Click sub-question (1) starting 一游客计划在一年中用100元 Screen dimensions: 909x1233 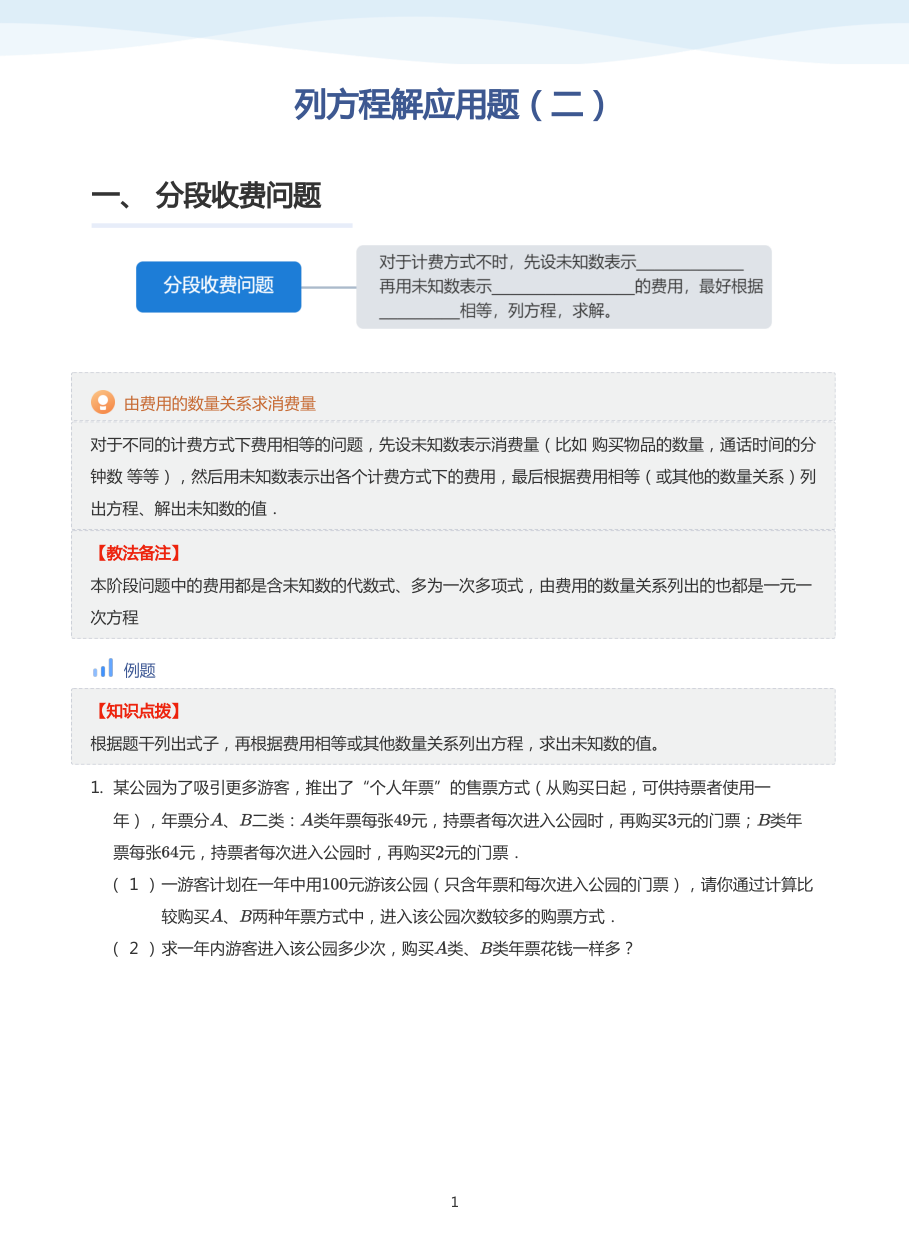463,900
